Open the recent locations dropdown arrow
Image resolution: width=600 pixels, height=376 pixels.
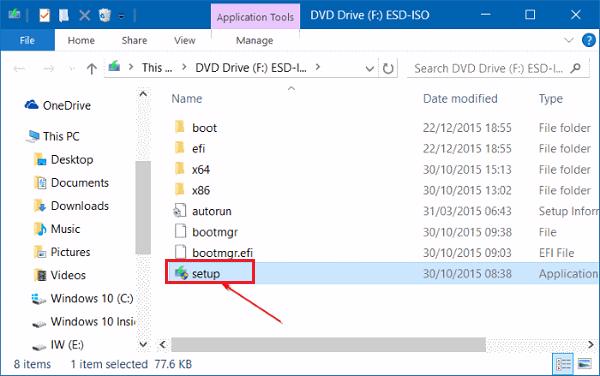72,69
